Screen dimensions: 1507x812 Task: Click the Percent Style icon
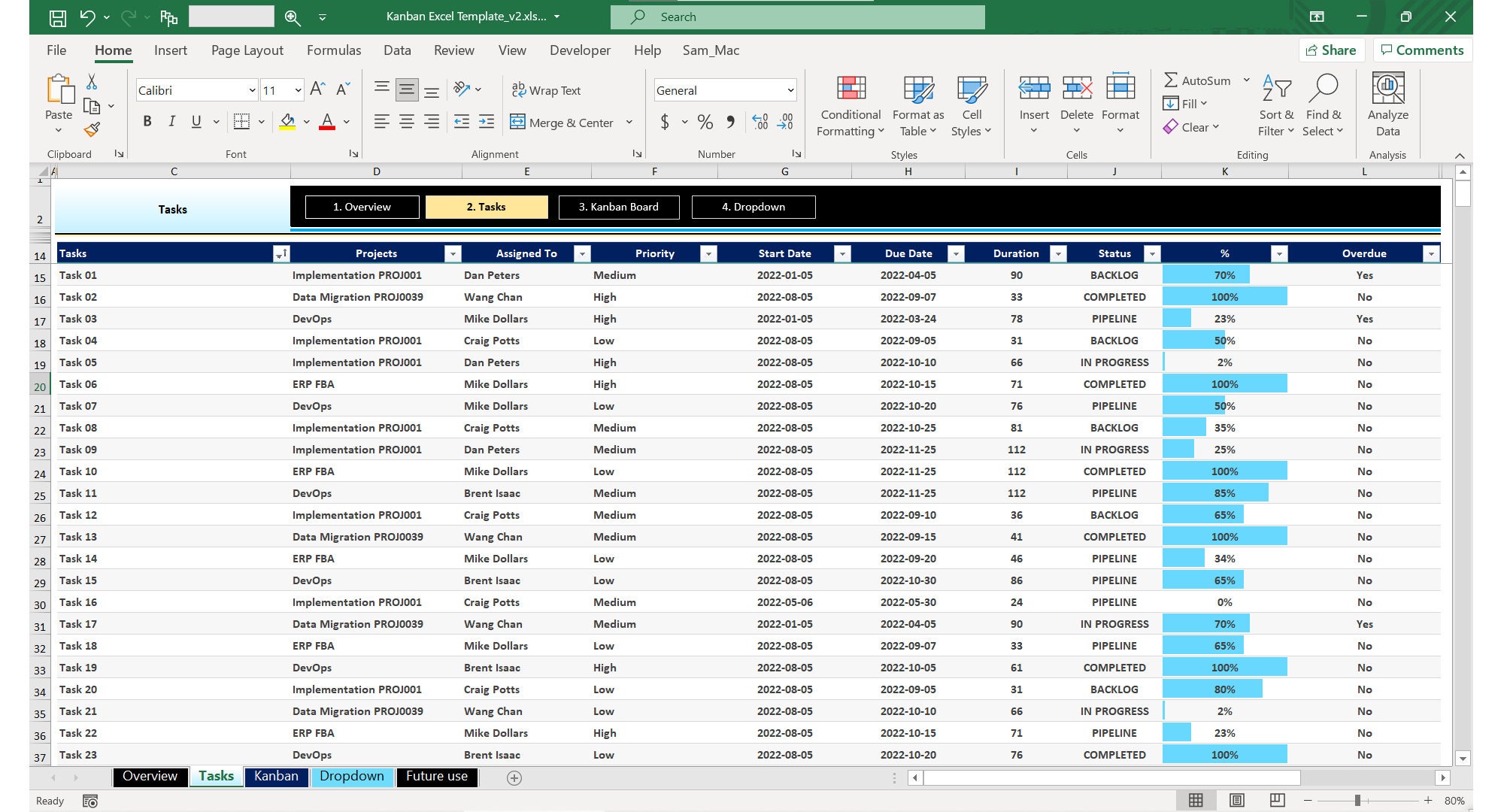pyautogui.click(x=704, y=121)
